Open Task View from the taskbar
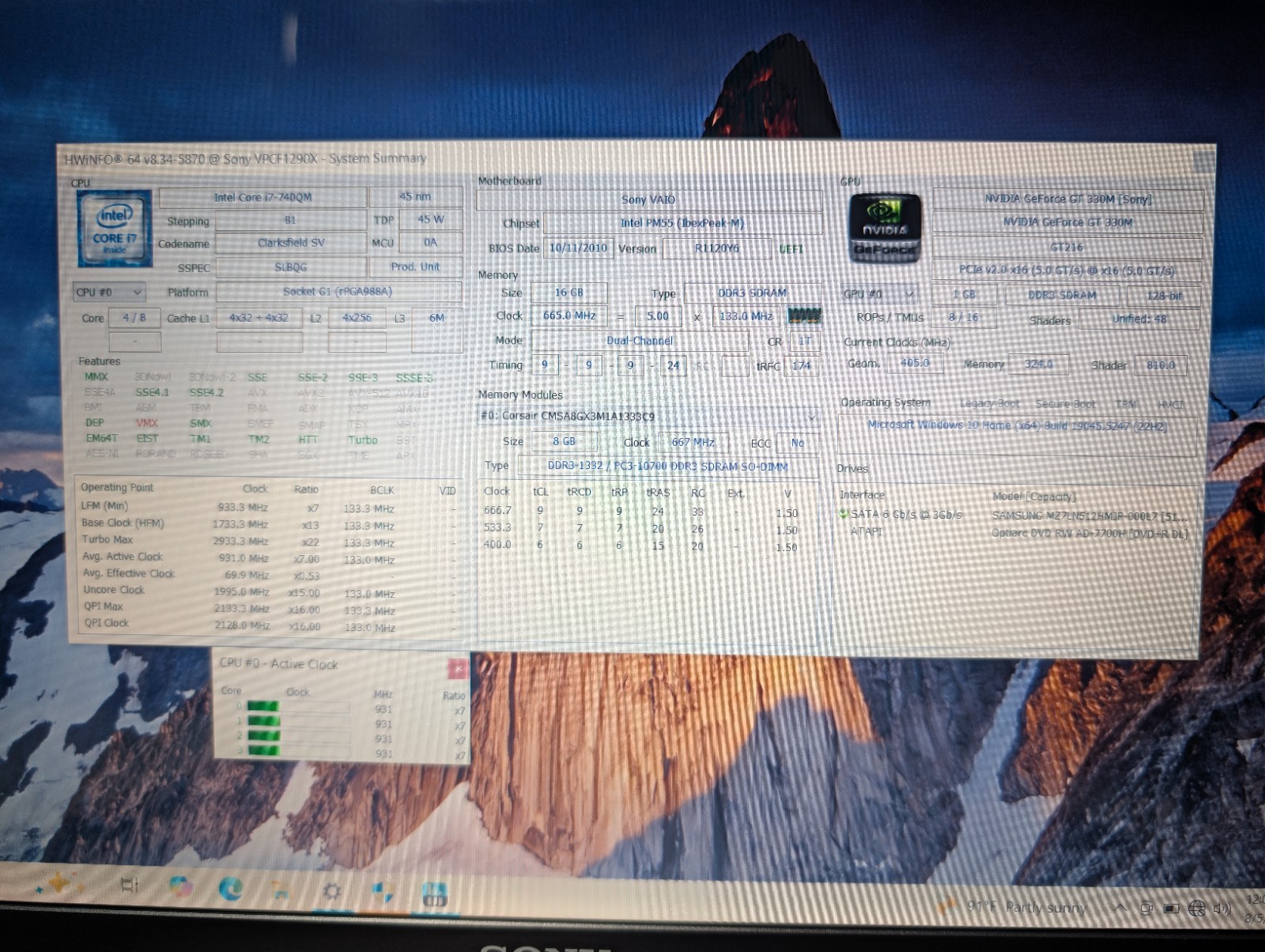The width and height of the screenshot is (1265, 952). point(129,886)
